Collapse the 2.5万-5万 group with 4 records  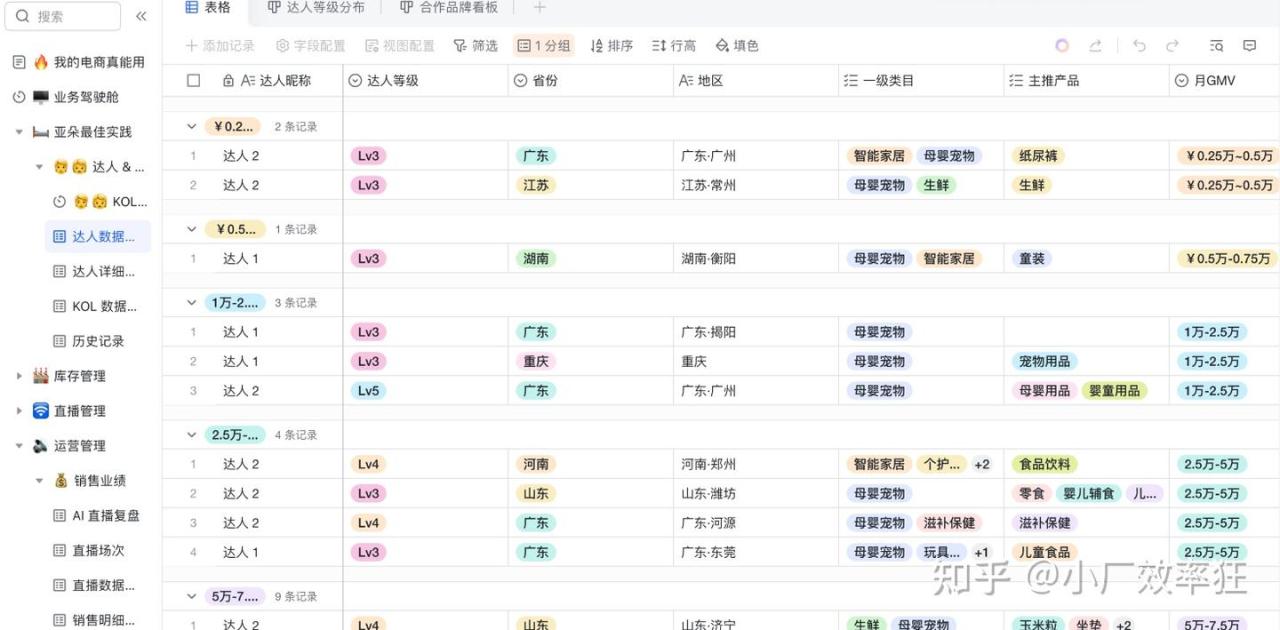(192, 435)
